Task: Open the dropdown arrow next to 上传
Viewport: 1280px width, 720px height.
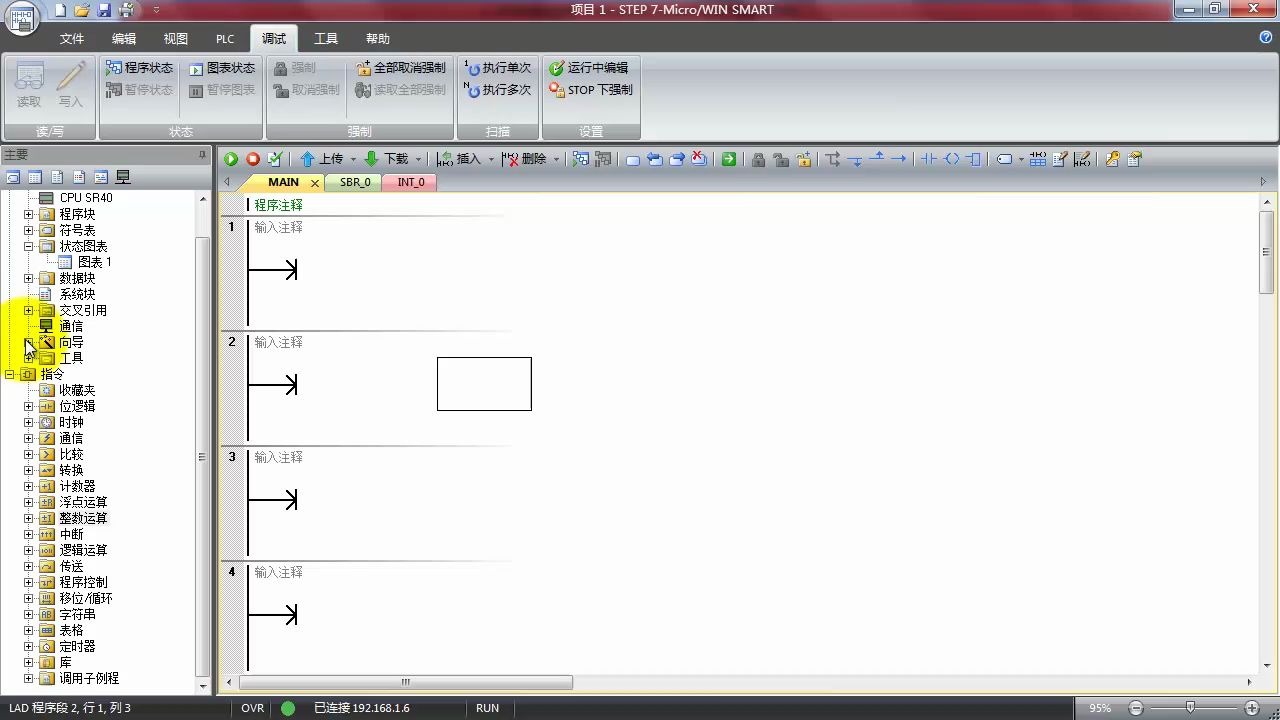Action: pos(353,159)
